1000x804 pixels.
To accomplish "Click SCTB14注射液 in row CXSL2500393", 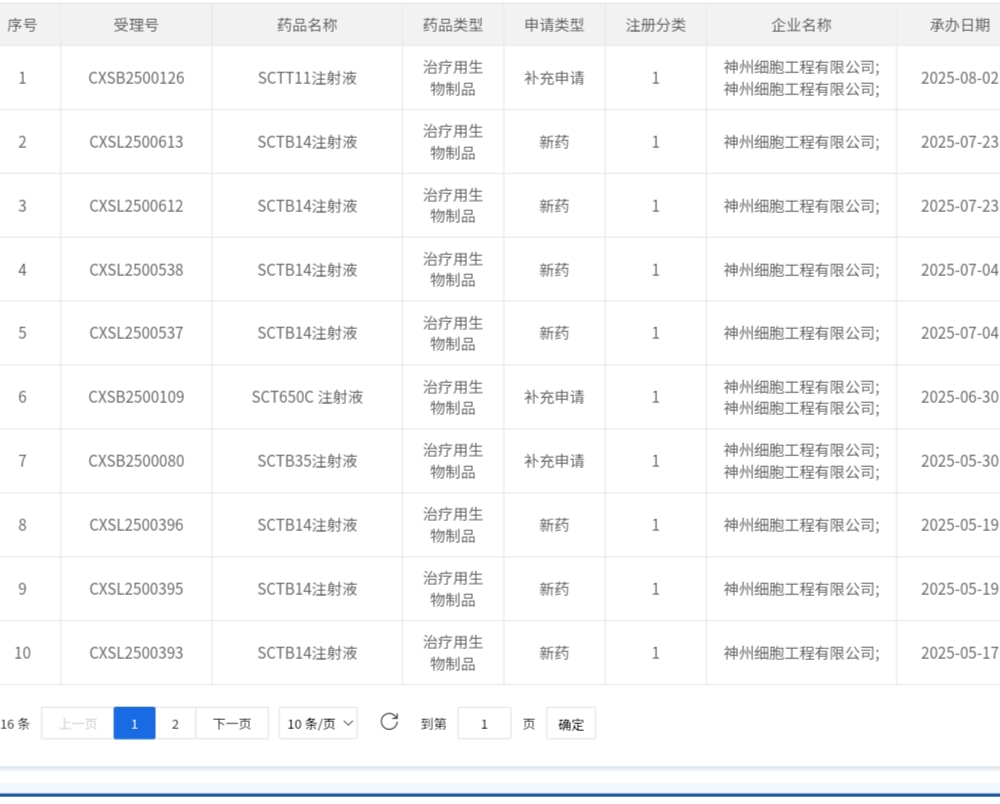I will (x=307, y=653).
